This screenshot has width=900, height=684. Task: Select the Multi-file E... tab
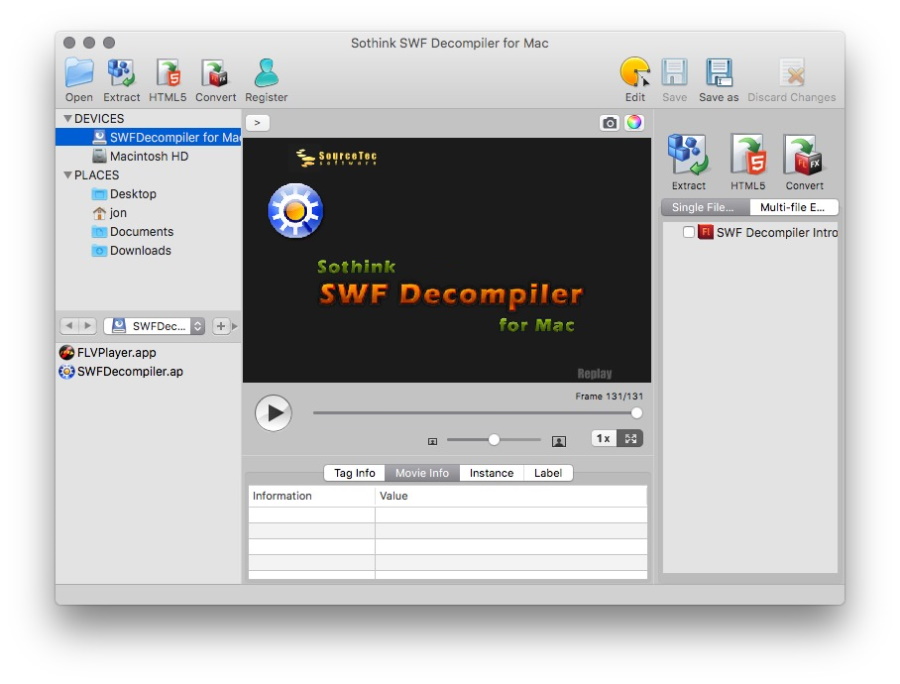(x=794, y=207)
